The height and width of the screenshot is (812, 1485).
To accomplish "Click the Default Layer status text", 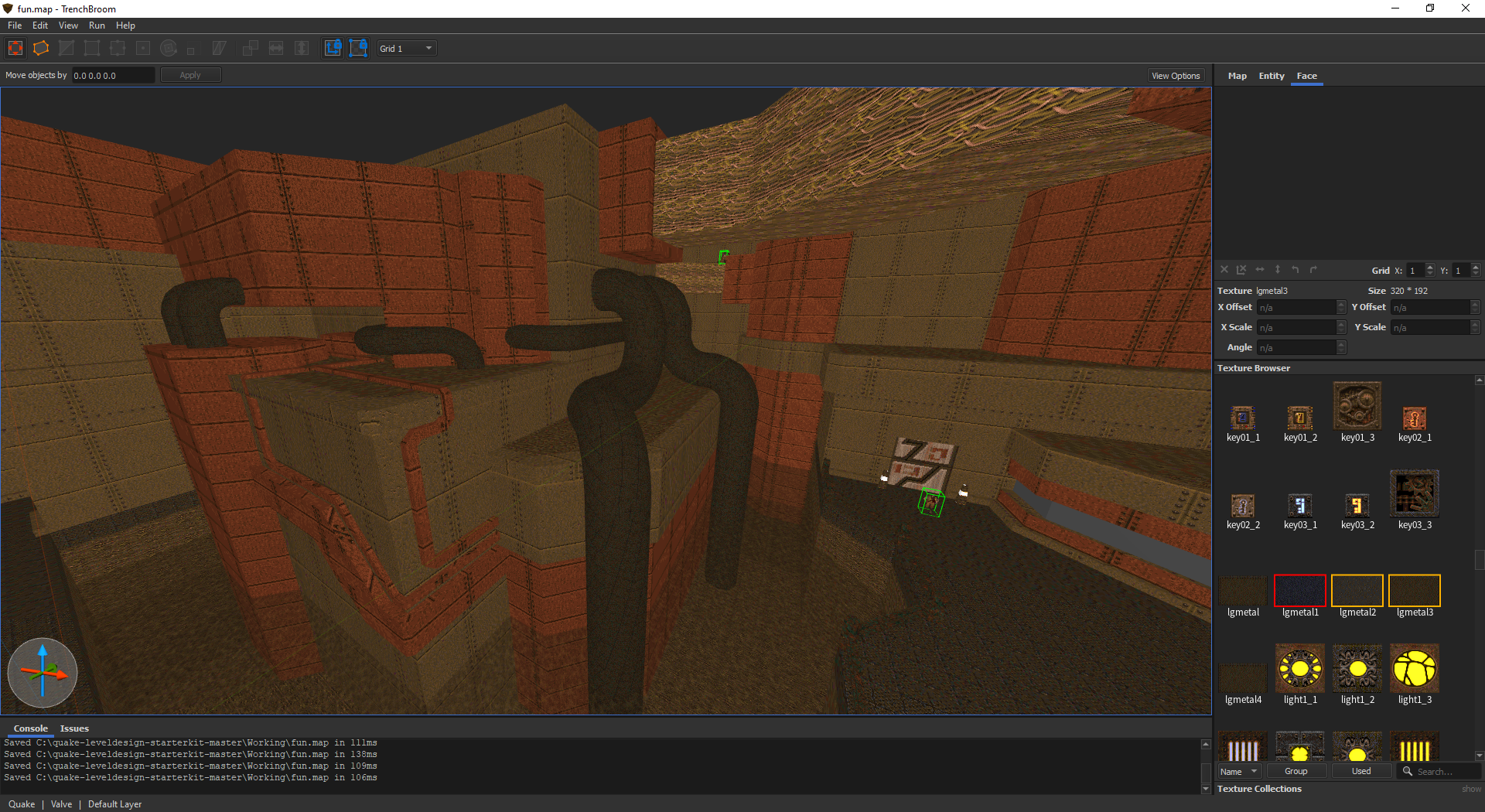I will click(114, 804).
